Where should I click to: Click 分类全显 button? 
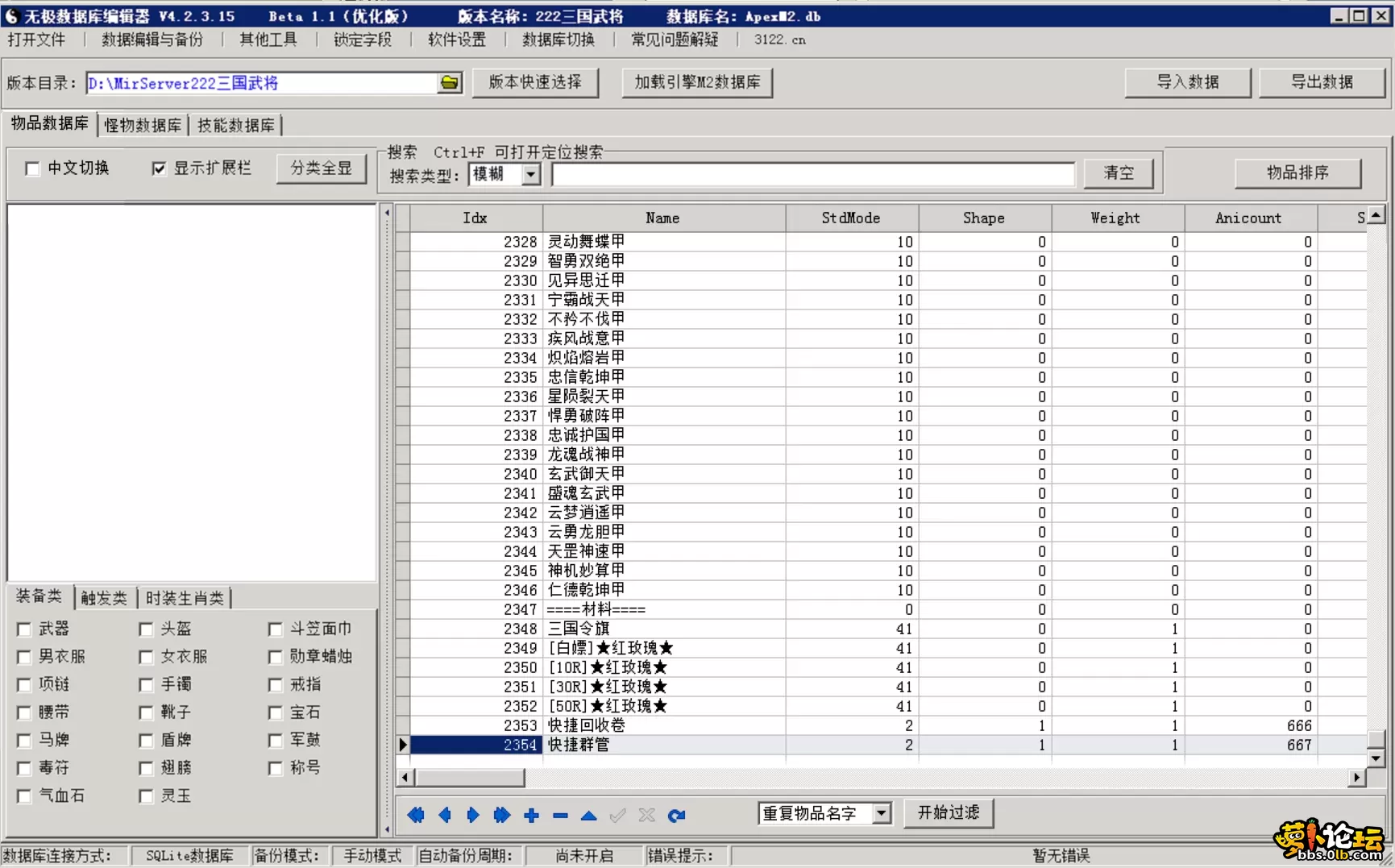(x=322, y=168)
